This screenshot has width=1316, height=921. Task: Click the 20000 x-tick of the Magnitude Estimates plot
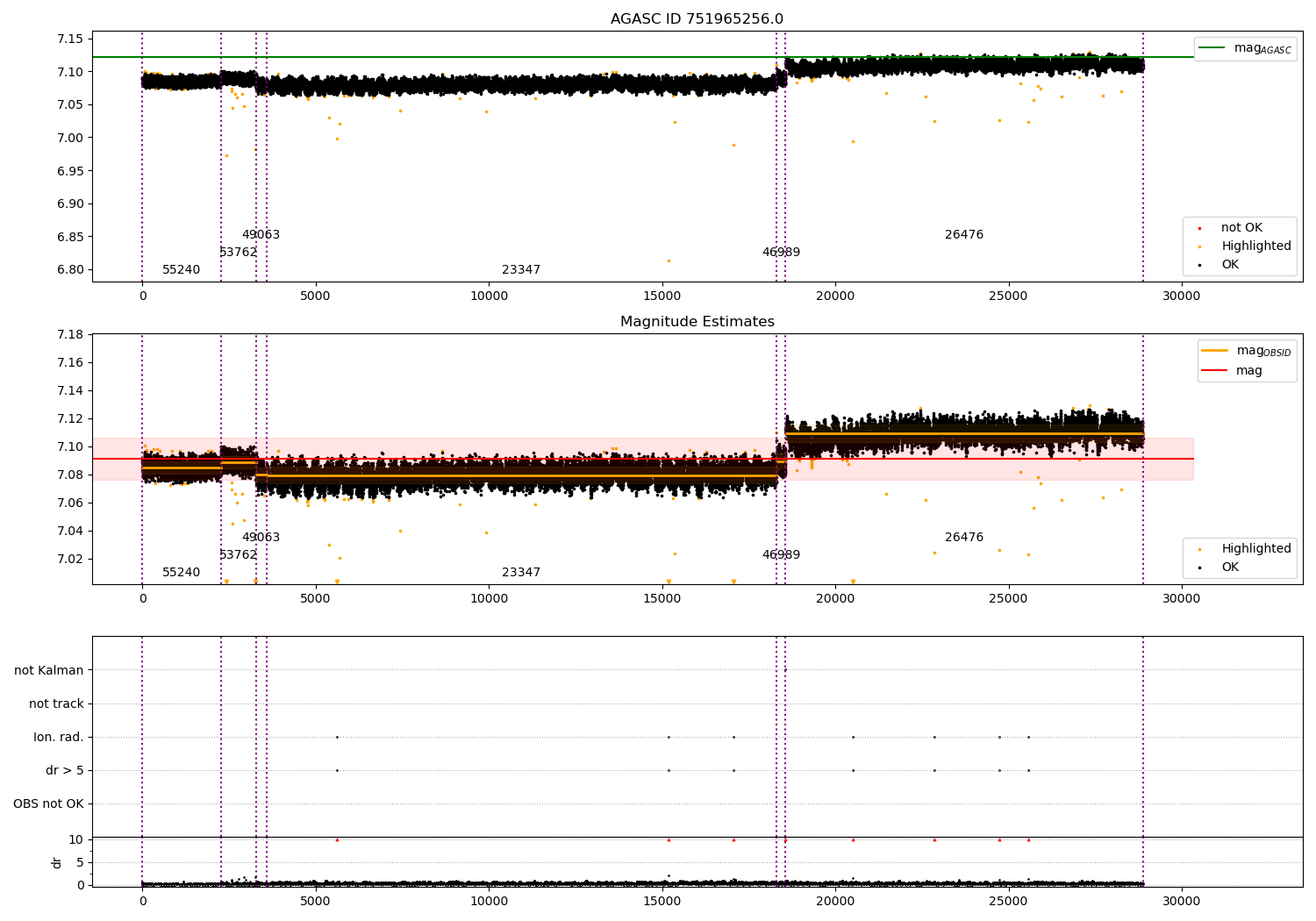pyautogui.click(x=834, y=598)
